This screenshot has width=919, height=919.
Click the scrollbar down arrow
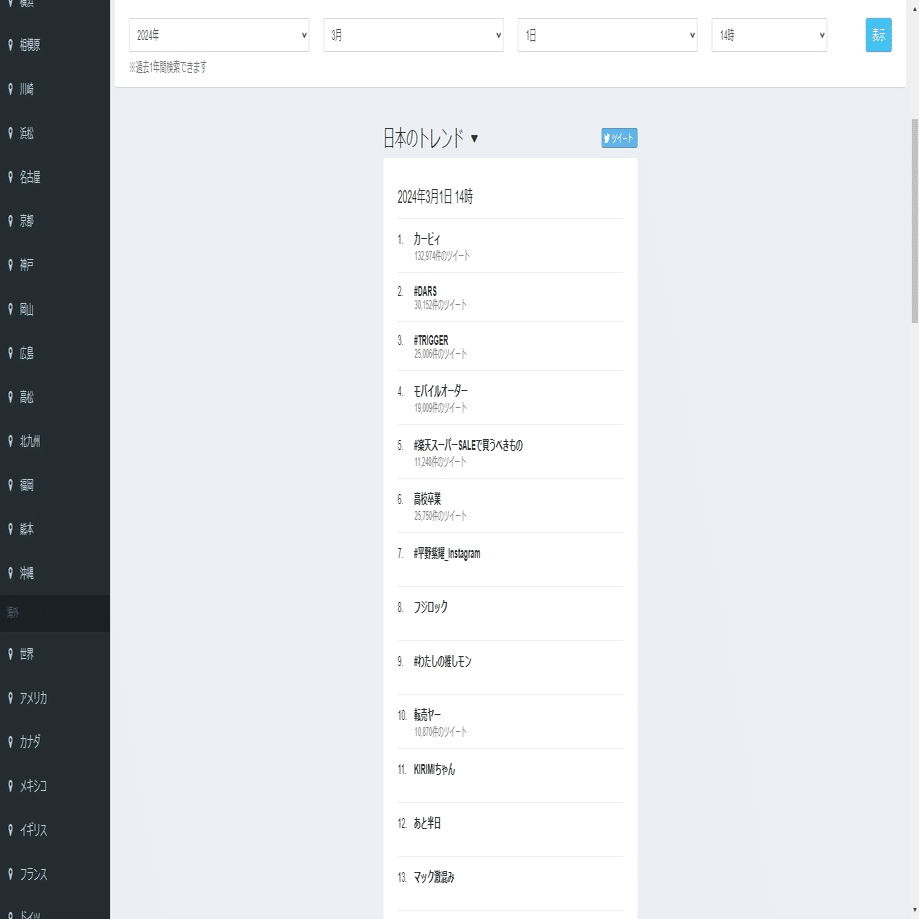(914, 910)
